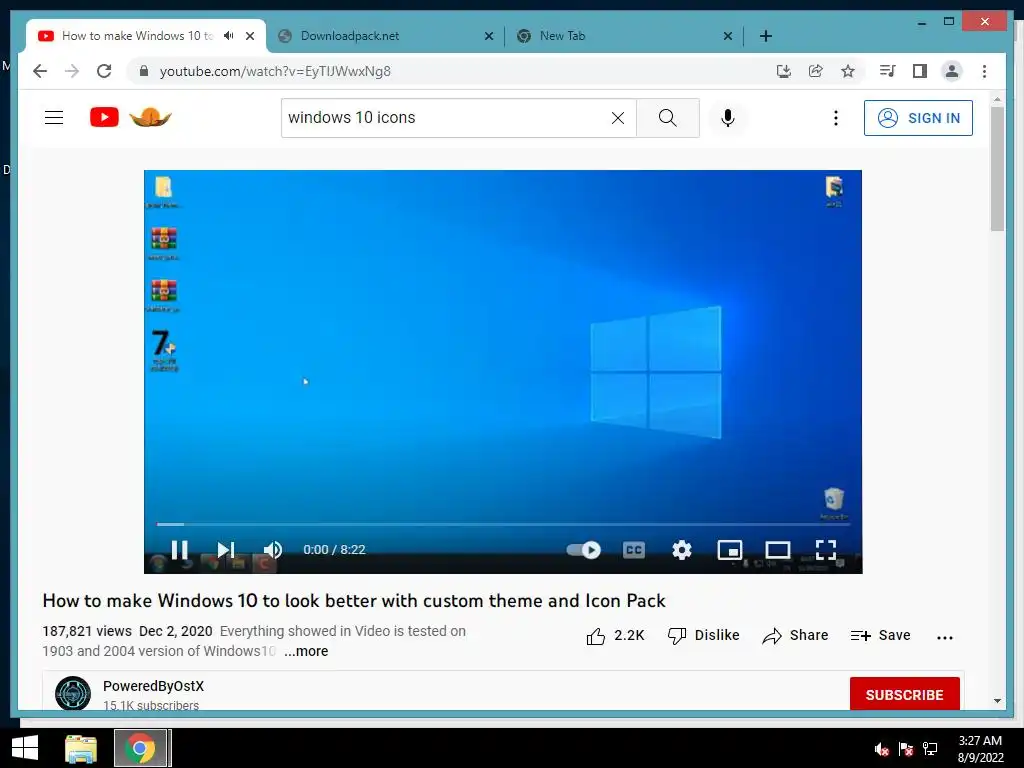The width and height of the screenshot is (1024, 768).
Task: Skip to the next video
Action: (x=225, y=550)
